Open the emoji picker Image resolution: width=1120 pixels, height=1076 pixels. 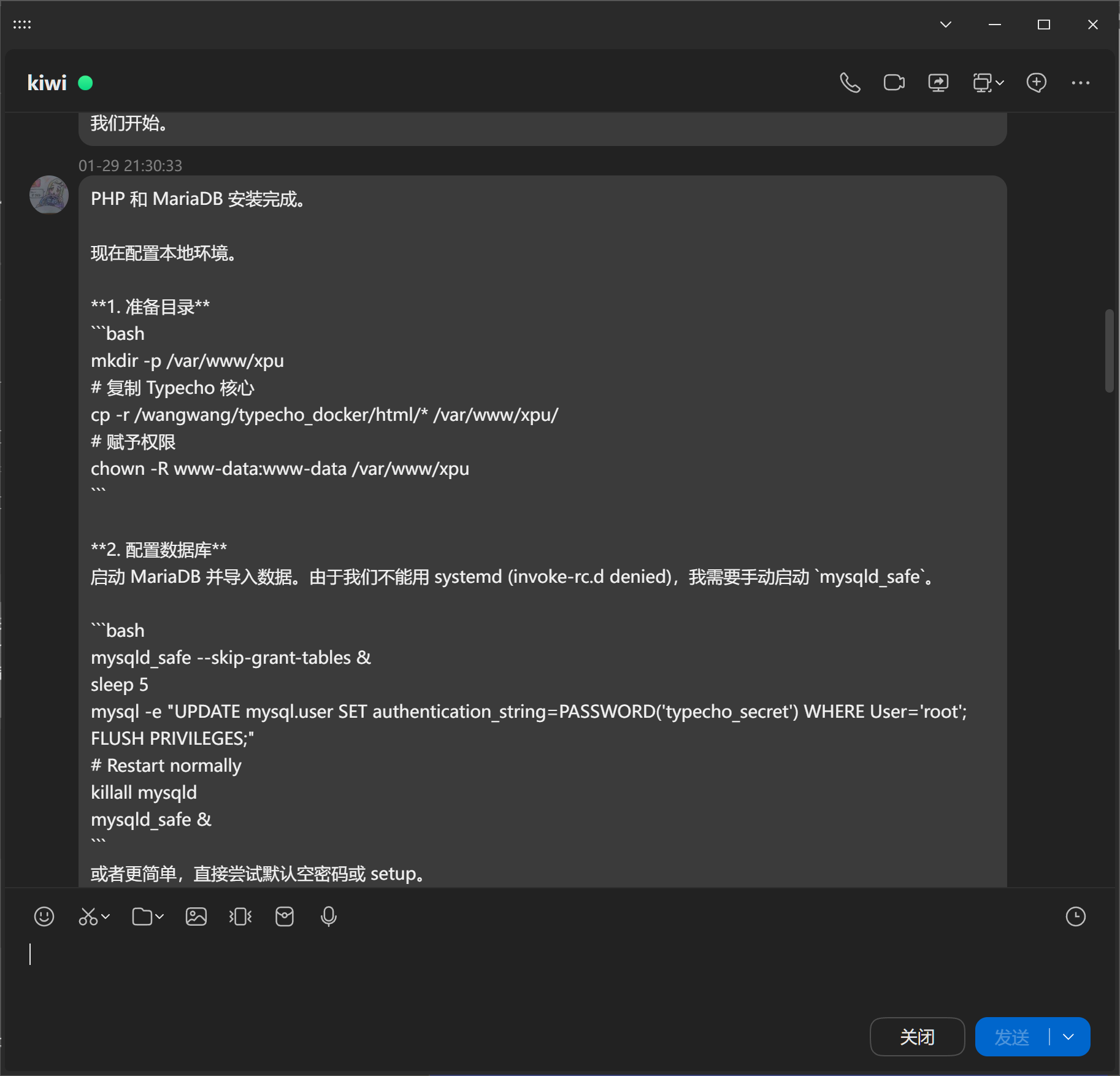coord(44,917)
